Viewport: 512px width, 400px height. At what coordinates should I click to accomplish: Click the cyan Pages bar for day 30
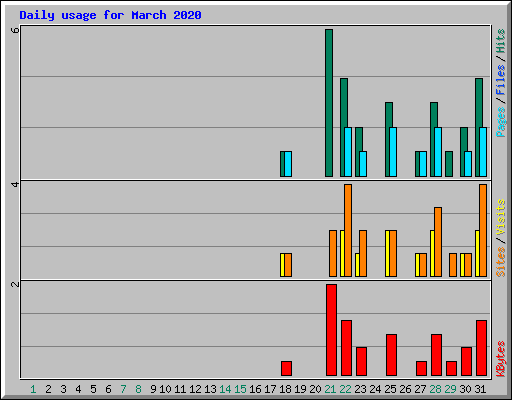(x=468, y=164)
